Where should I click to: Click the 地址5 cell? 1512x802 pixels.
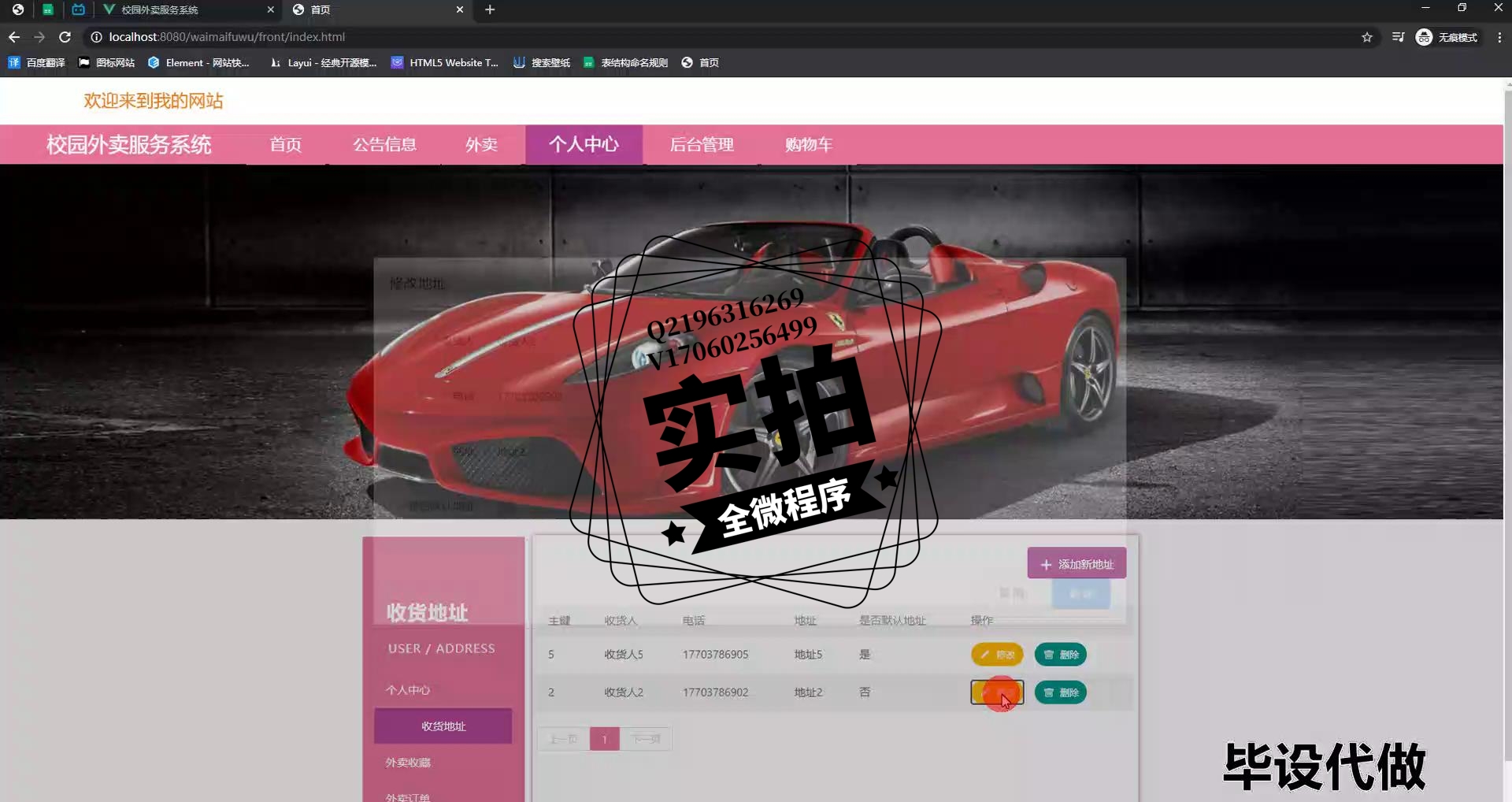pyautogui.click(x=808, y=654)
